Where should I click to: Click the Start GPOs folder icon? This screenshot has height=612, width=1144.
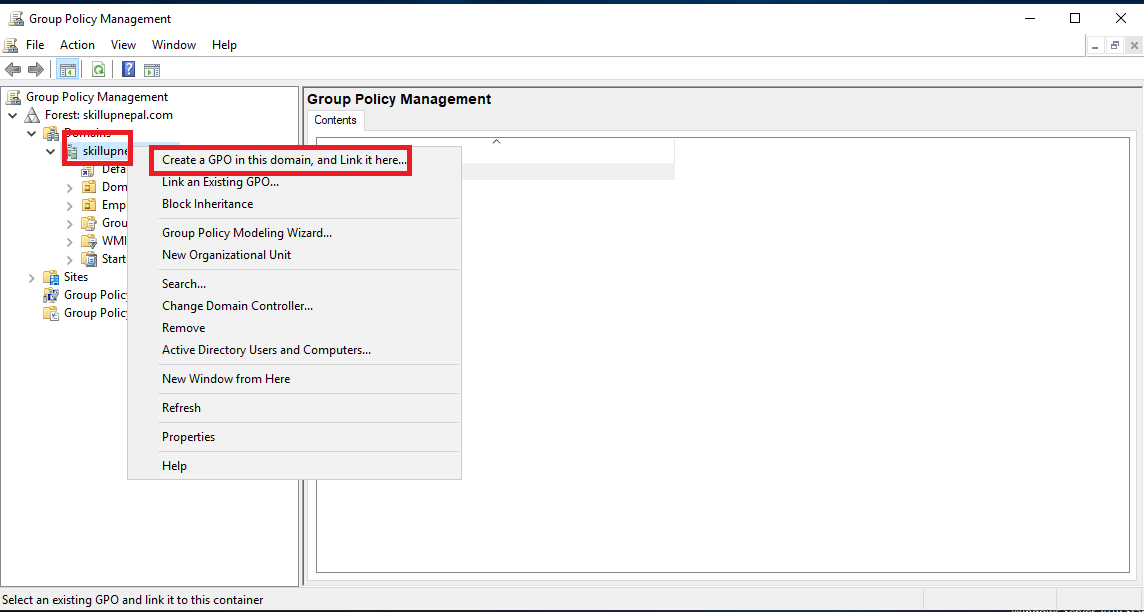(89, 259)
